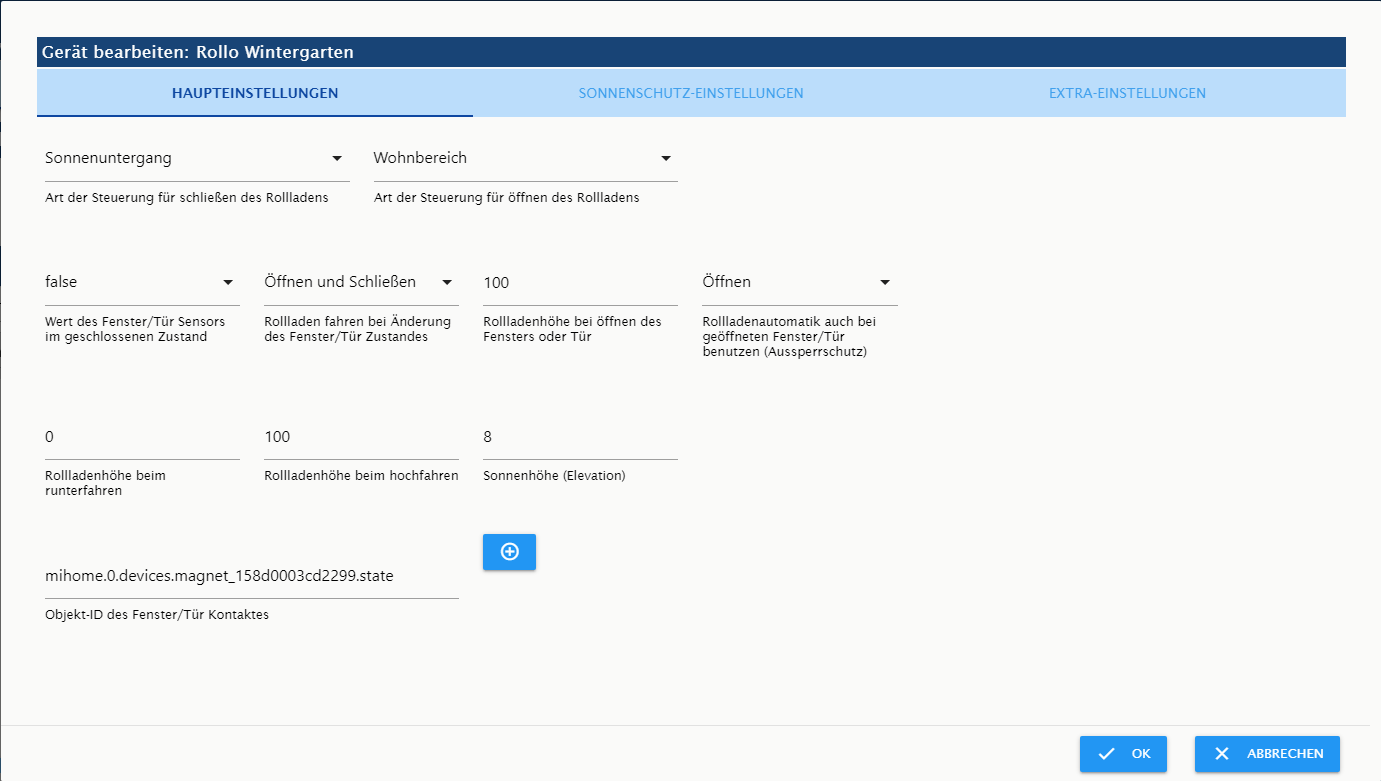Confirm the dialog with OK
Viewport: 1381px width, 781px height.
click(1123, 754)
